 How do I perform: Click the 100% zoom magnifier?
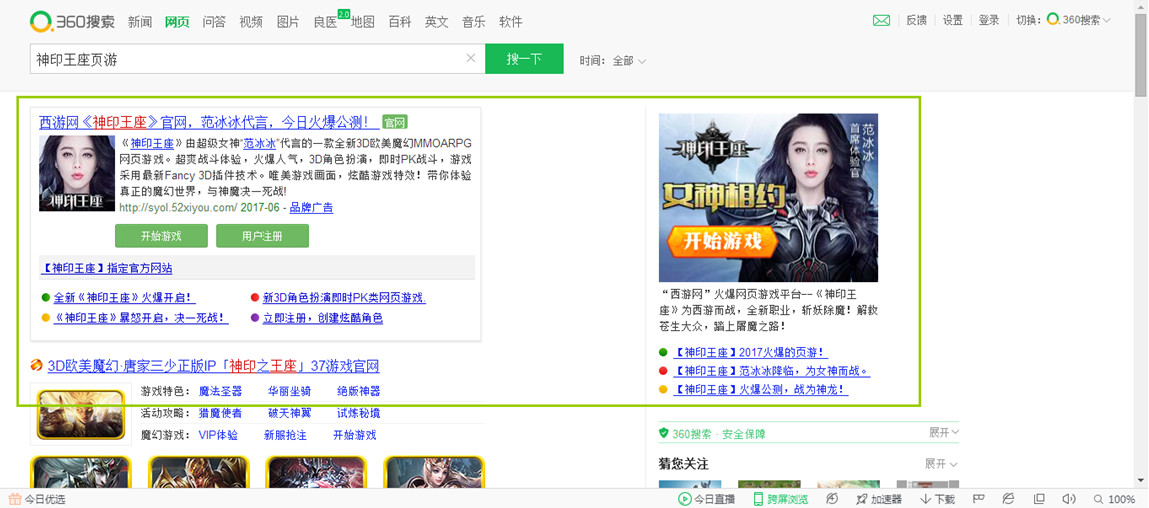click(1098, 499)
